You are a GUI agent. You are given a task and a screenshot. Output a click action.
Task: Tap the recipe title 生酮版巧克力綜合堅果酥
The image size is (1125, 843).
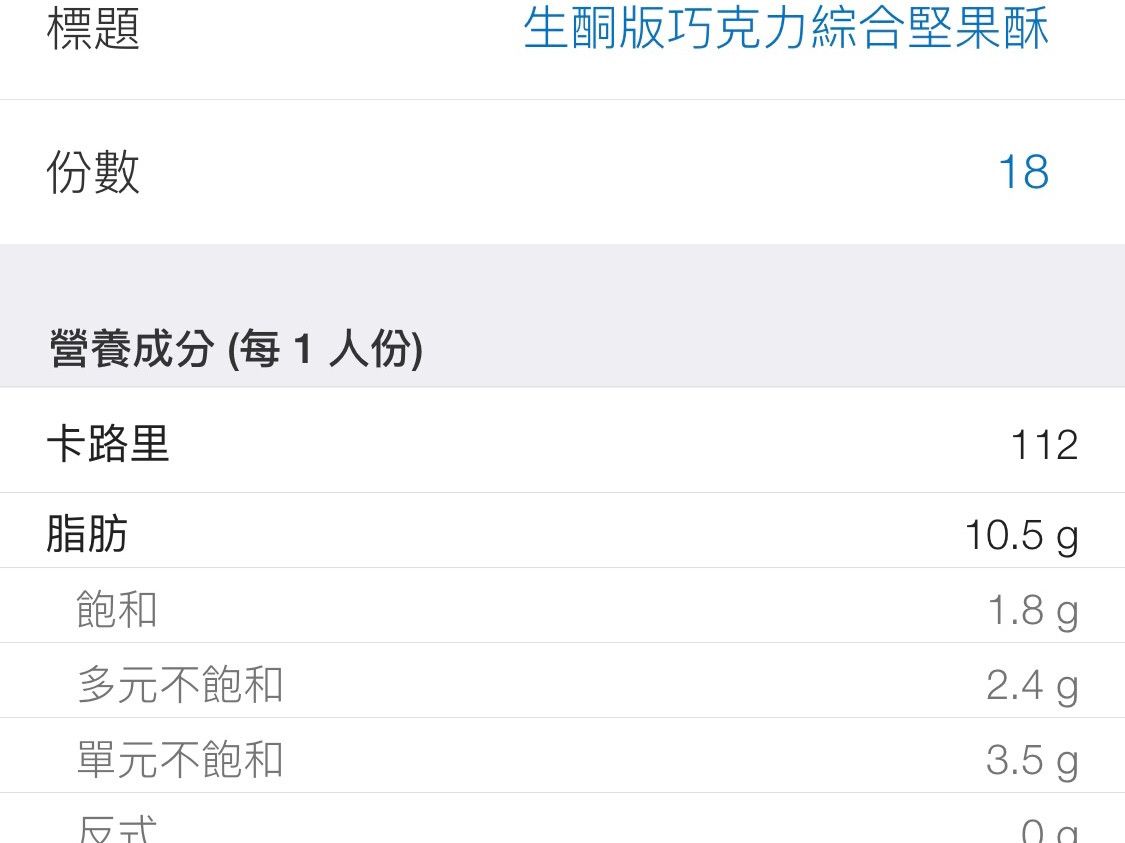click(785, 29)
